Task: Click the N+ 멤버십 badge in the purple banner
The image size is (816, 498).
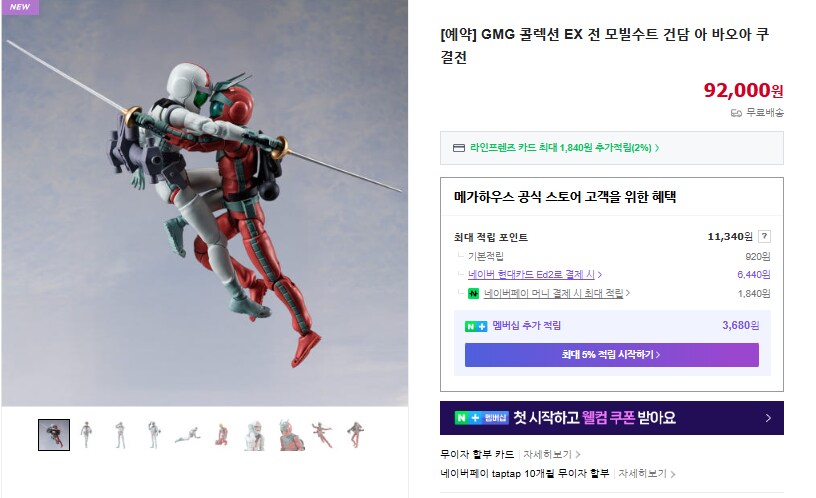Action: tap(481, 418)
